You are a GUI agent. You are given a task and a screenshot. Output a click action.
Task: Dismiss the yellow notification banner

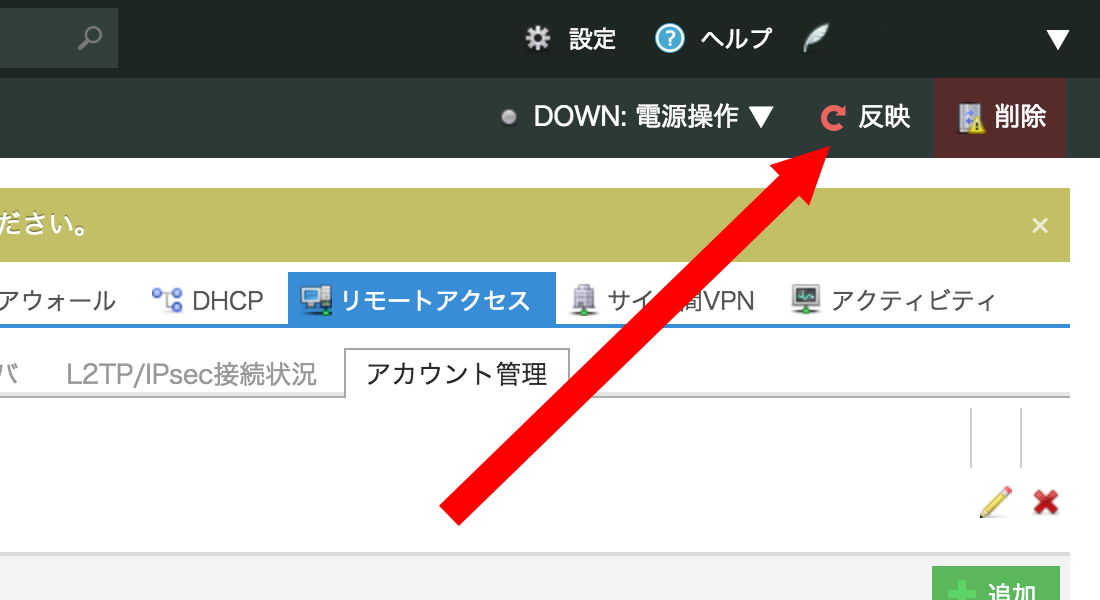pos(1040,225)
